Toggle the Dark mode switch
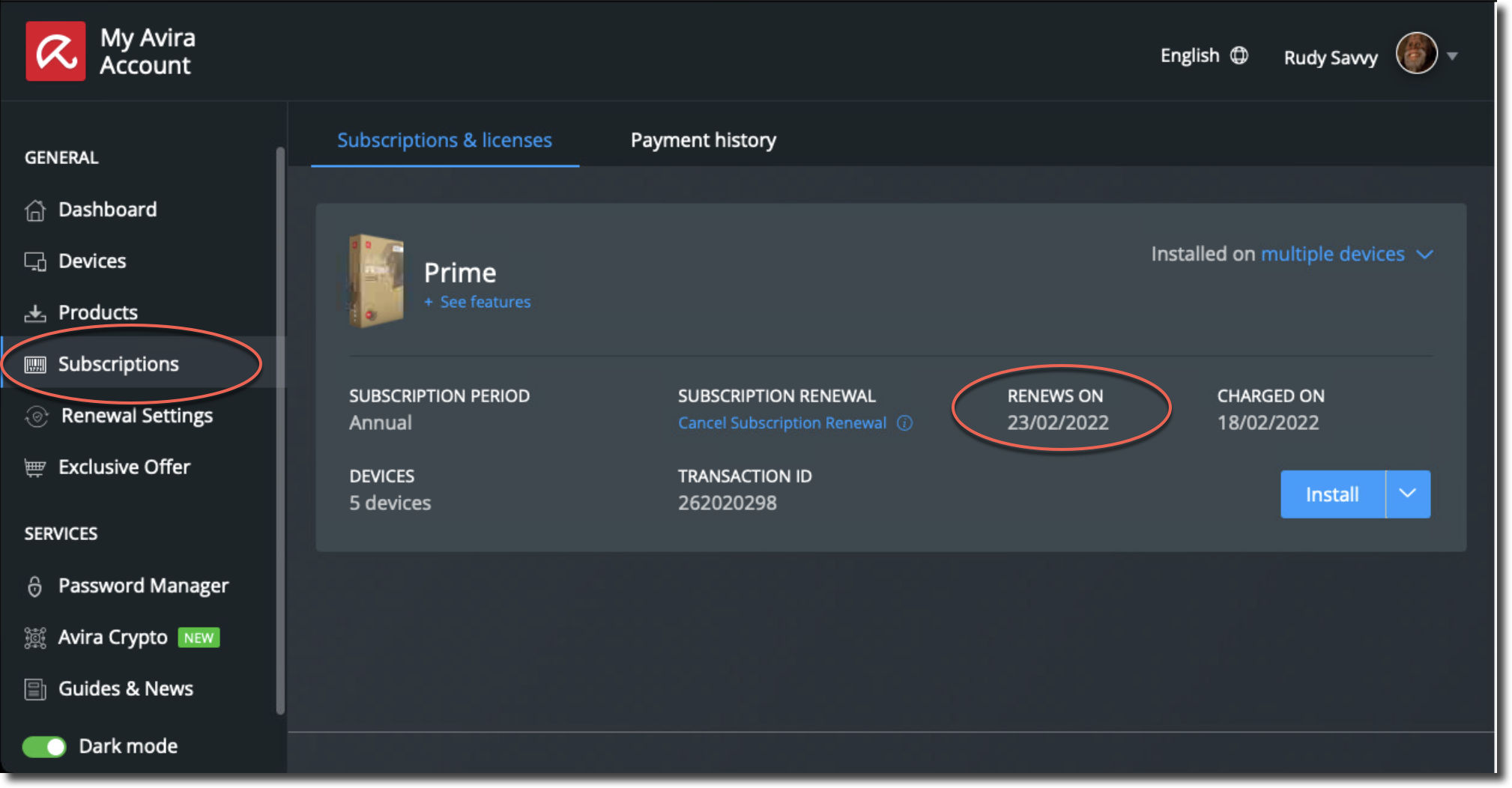 (x=44, y=747)
